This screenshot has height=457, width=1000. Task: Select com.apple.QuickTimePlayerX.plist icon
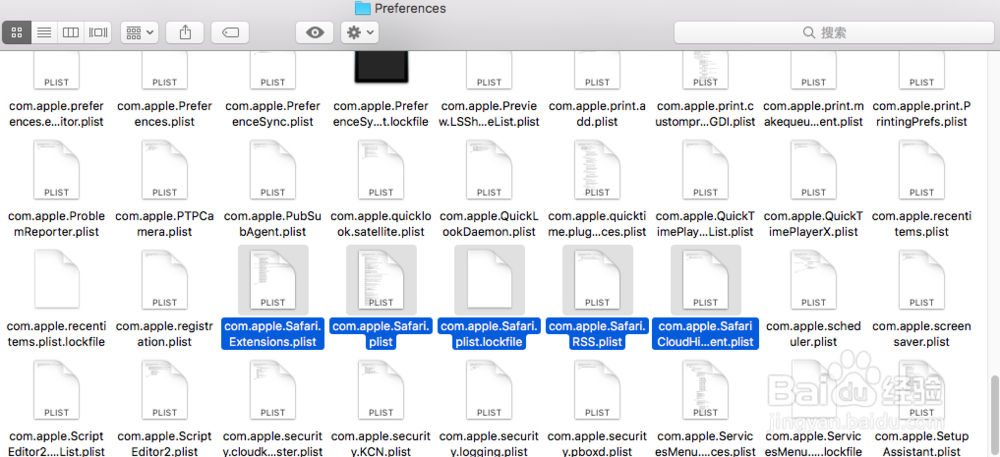pos(814,169)
